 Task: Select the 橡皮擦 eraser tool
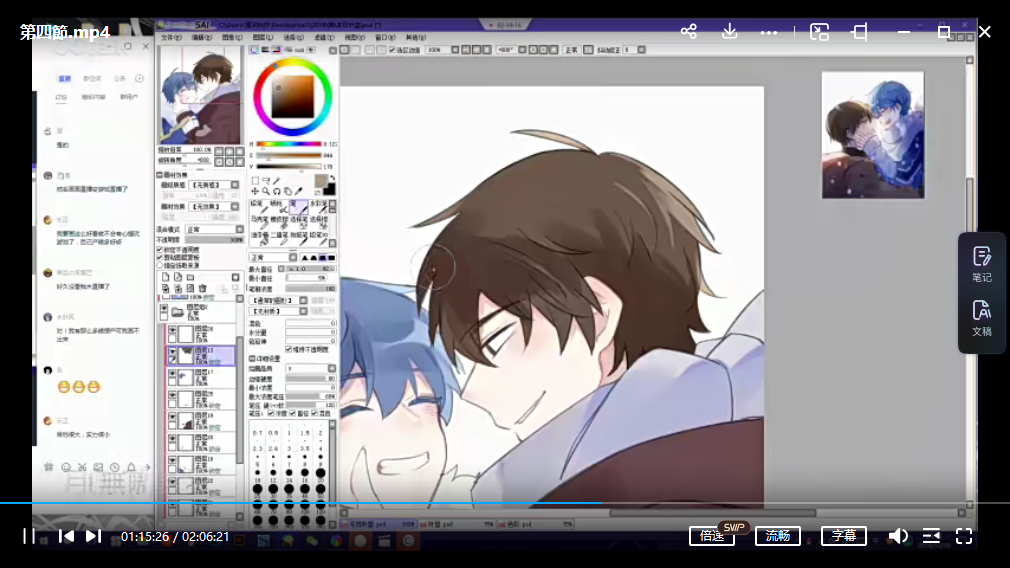point(278,223)
